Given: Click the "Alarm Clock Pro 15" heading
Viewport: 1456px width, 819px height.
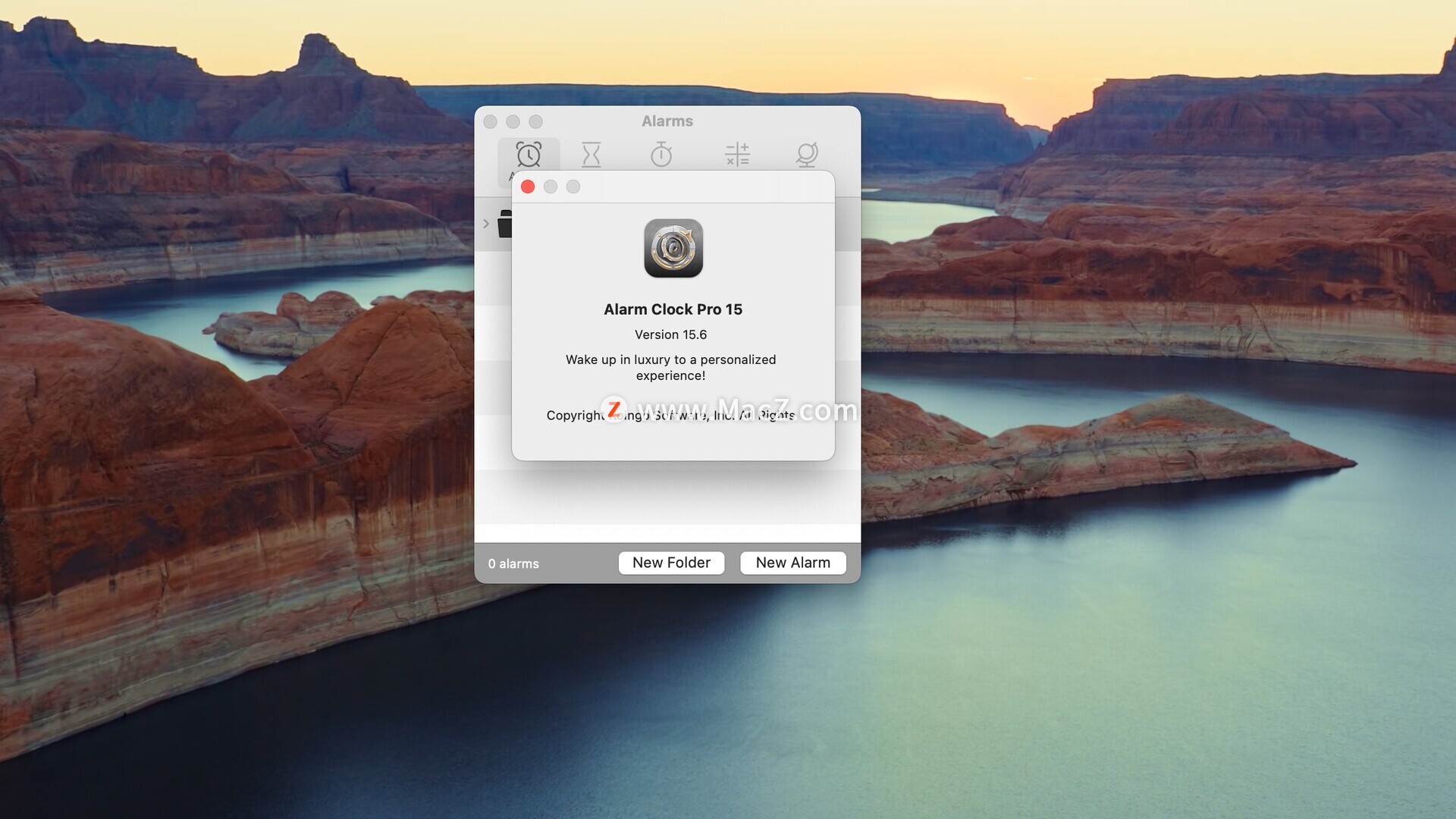Looking at the screenshot, I should coord(673,309).
